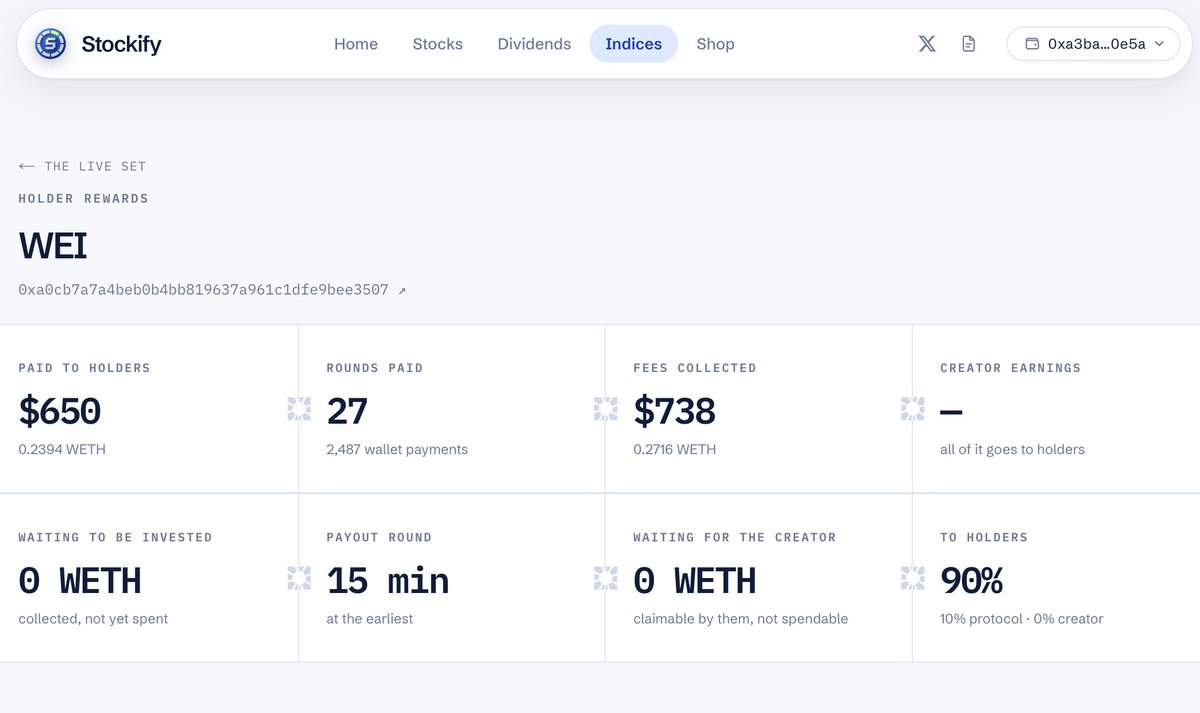The width and height of the screenshot is (1200, 713).
Task: Click the 2,487 wallet payments text
Action: click(x=397, y=450)
